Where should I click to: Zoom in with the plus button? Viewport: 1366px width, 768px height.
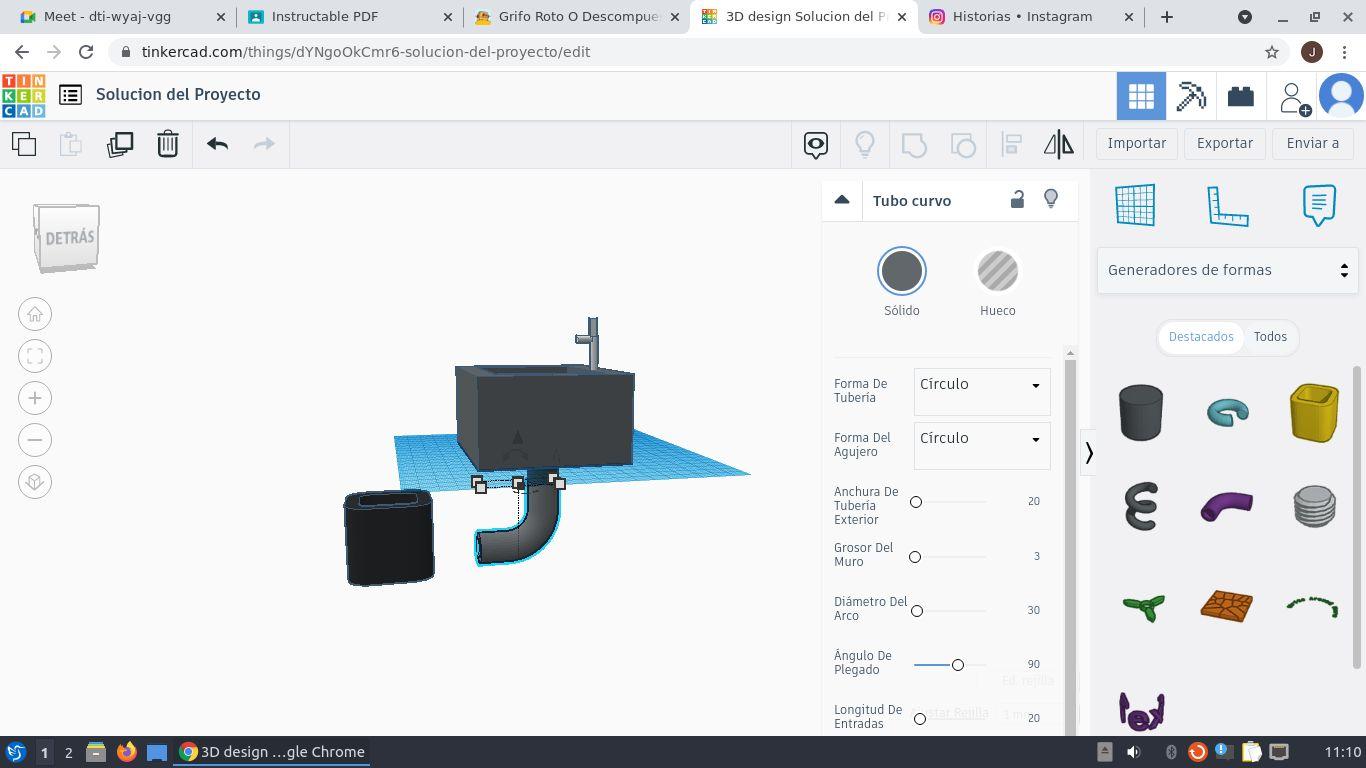(35, 398)
